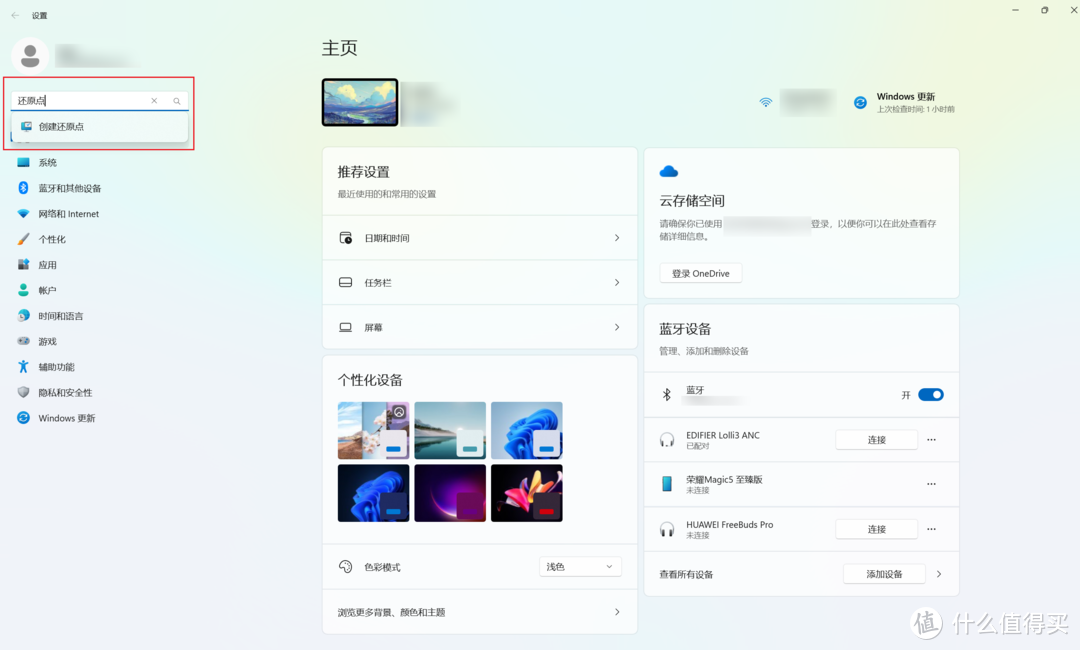
Task: Click the Bluetooth symbol icon in the 蓝牙 row
Action: [667, 395]
